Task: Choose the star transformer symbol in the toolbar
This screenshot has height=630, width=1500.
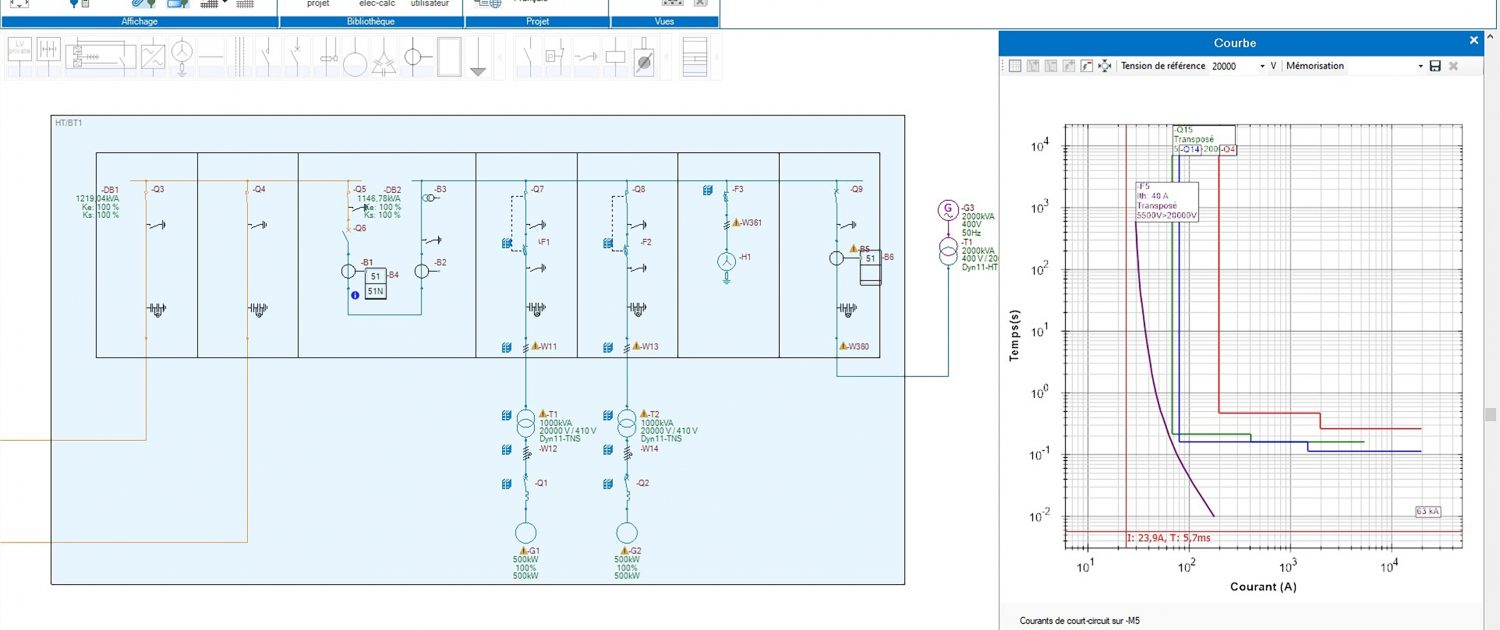Action: click(x=181, y=55)
